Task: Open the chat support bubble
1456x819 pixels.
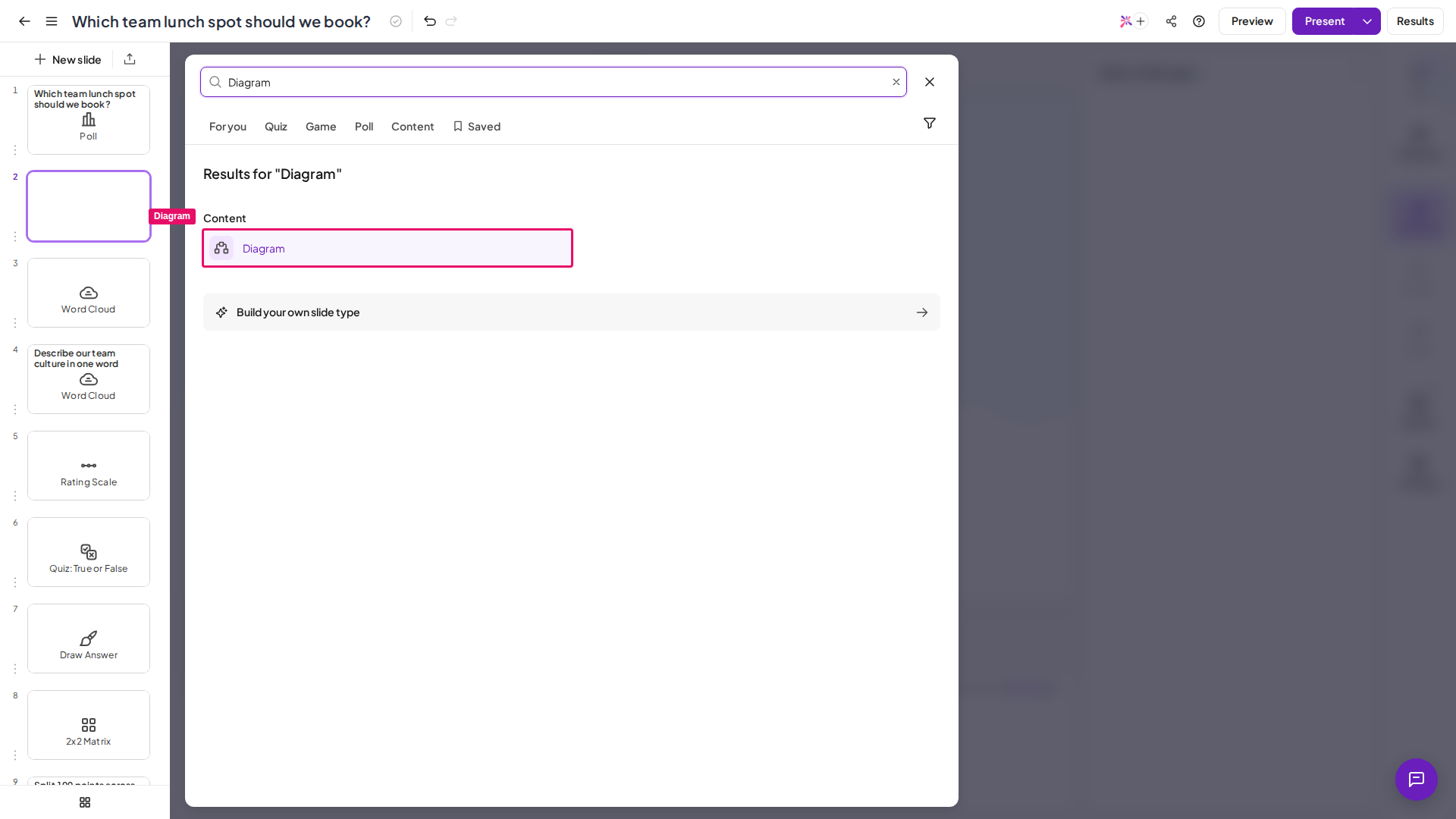Action: tap(1417, 780)
